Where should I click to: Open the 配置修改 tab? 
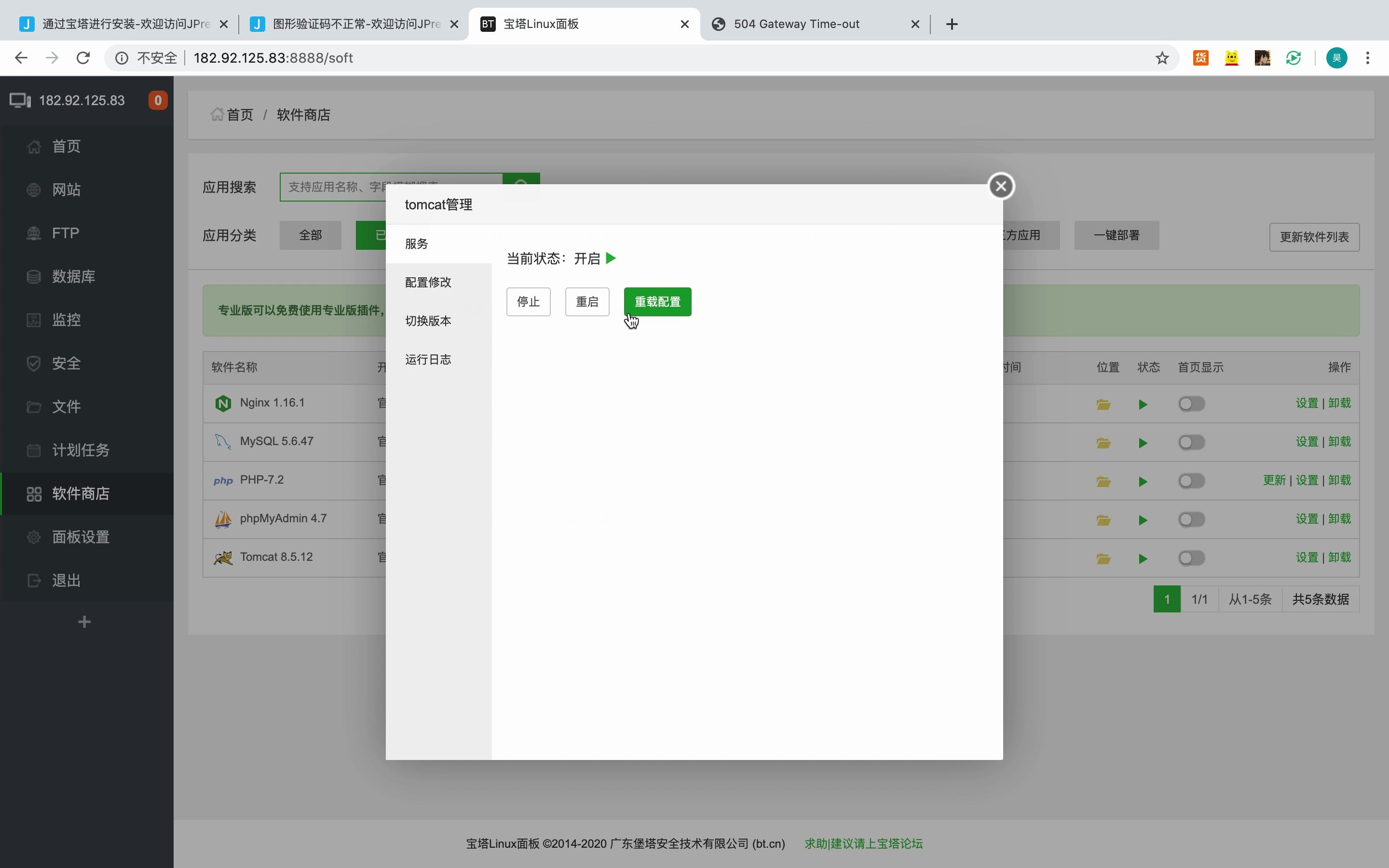[x=438, y=282]
